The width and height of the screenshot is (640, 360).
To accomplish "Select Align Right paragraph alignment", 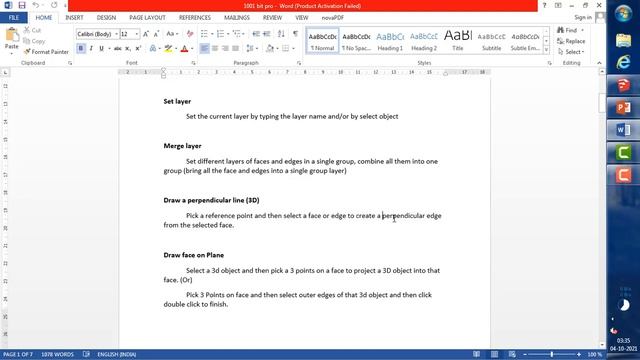I will click(225, 49).
